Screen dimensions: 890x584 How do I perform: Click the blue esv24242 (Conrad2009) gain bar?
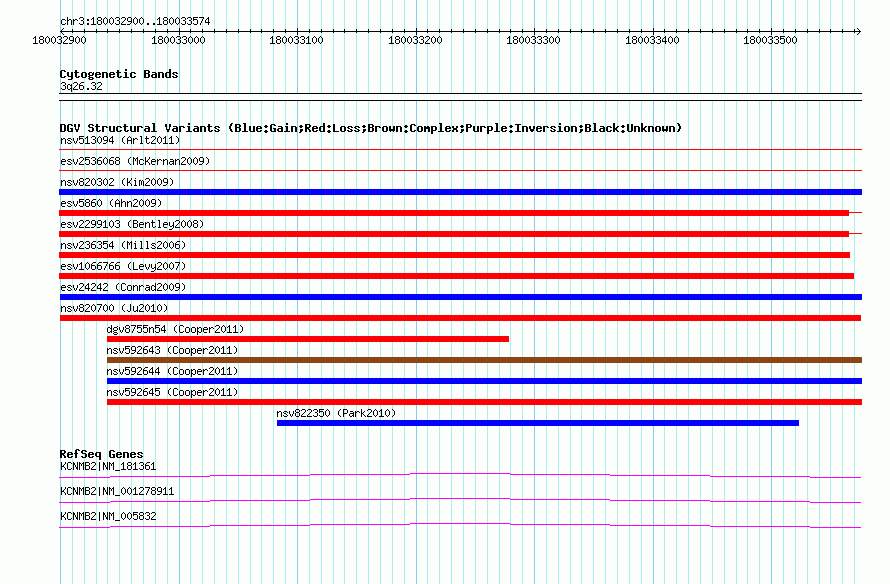(x=461, y=297)
